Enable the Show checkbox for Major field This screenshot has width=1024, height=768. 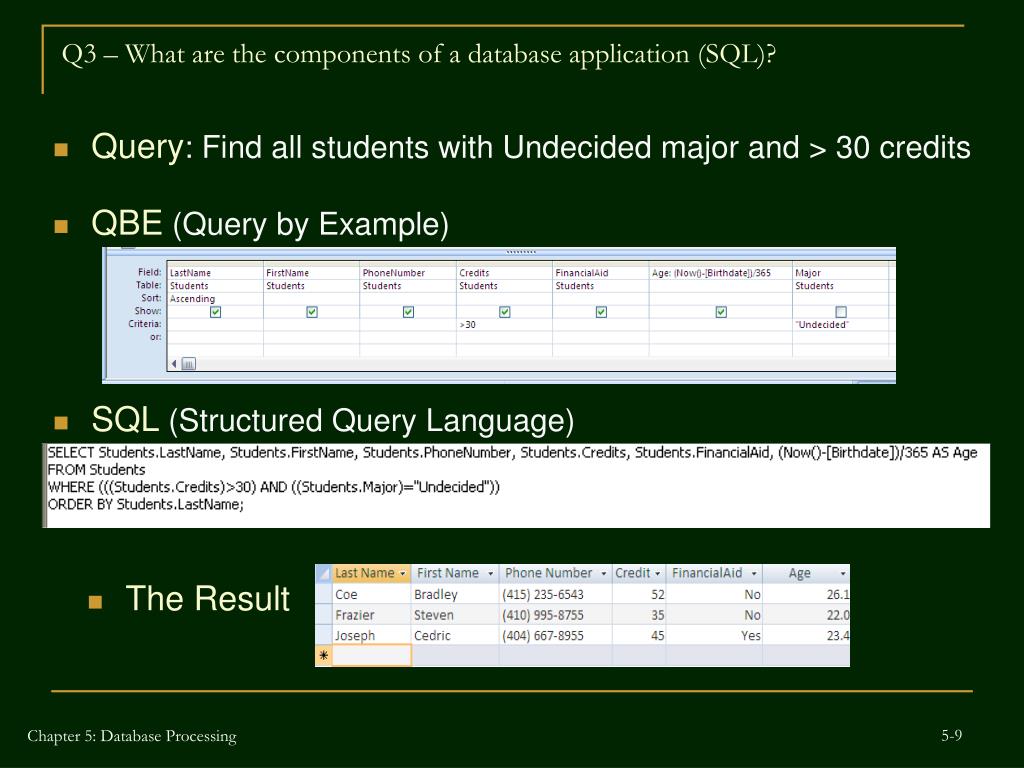(840, 312)
